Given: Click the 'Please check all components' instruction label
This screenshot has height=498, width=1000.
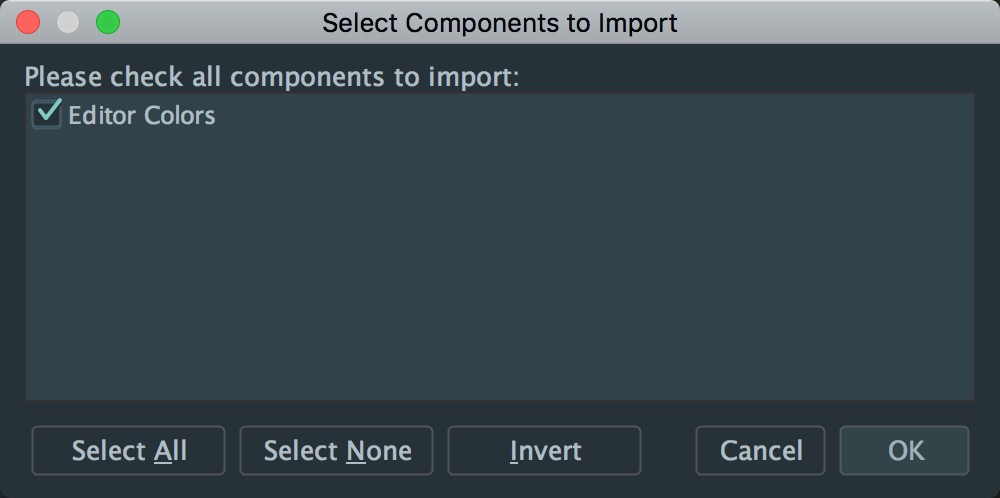Looking at the screenshot, I should (272, 77).
